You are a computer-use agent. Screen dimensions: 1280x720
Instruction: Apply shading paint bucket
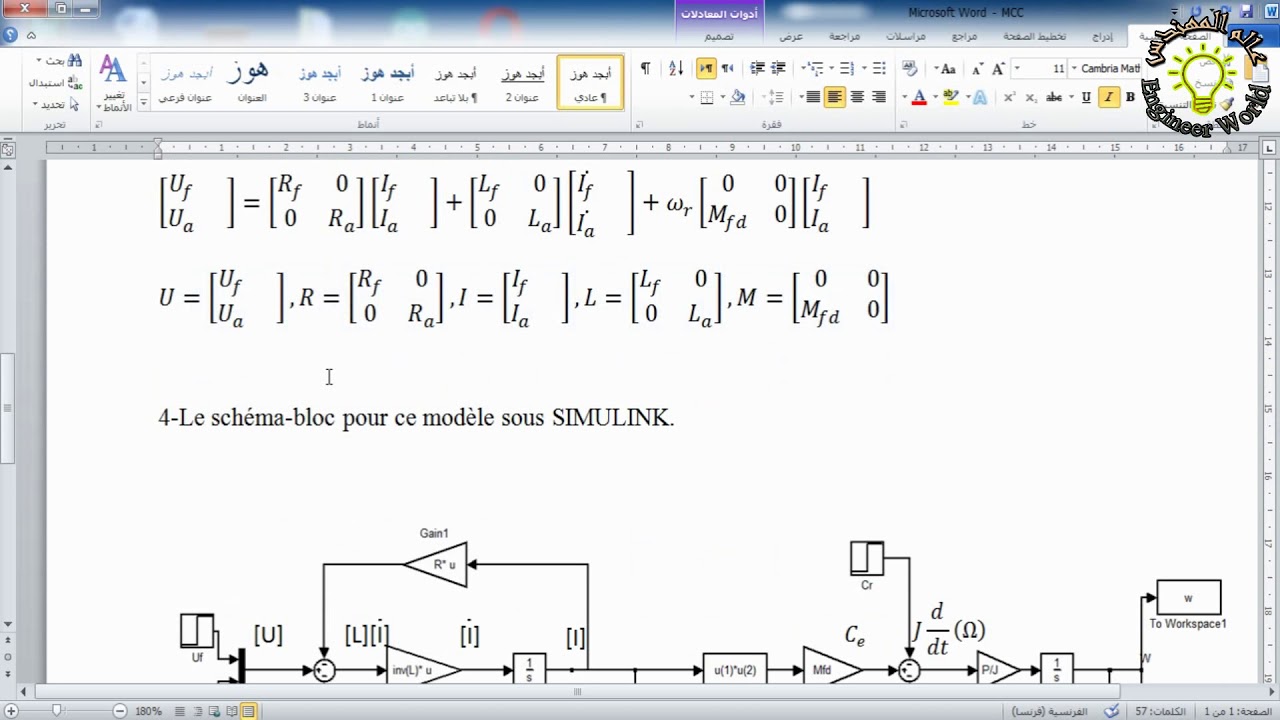pyautogui.click(x=737, y=97)
